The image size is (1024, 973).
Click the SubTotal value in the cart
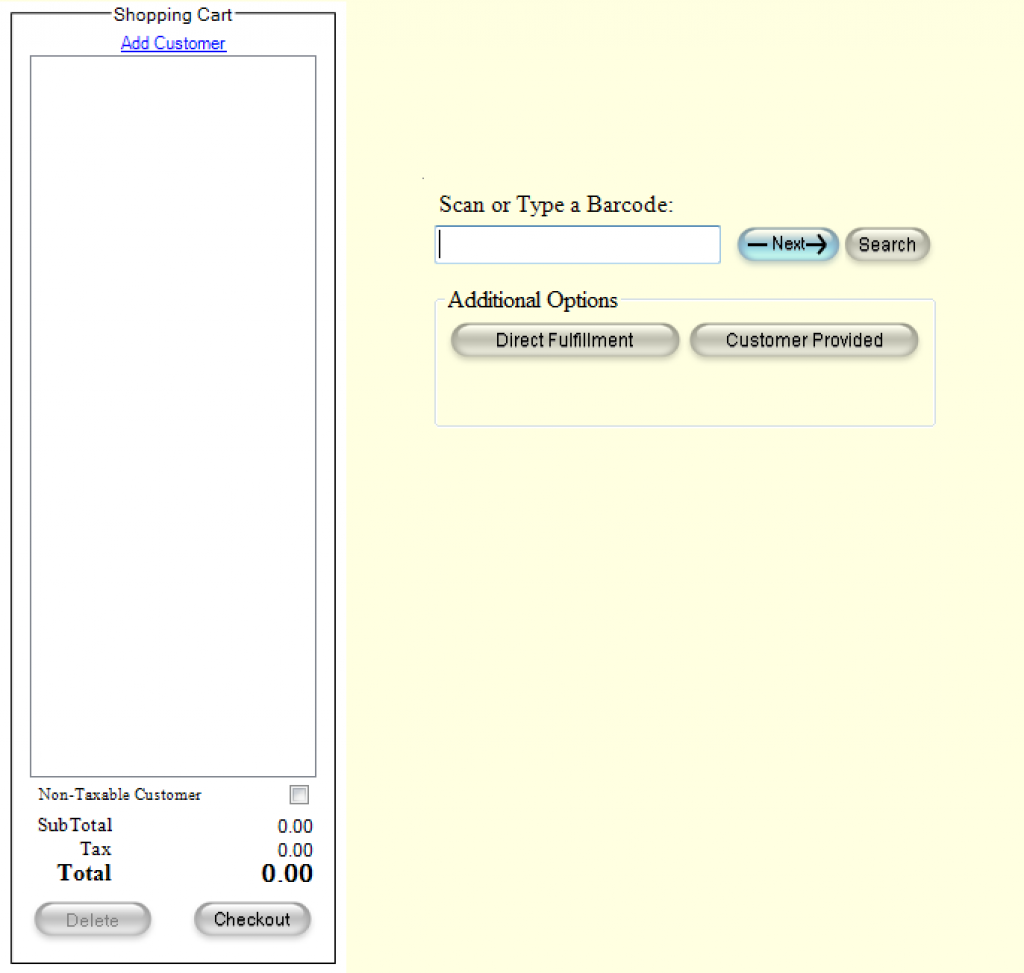(x=294, y=826)
